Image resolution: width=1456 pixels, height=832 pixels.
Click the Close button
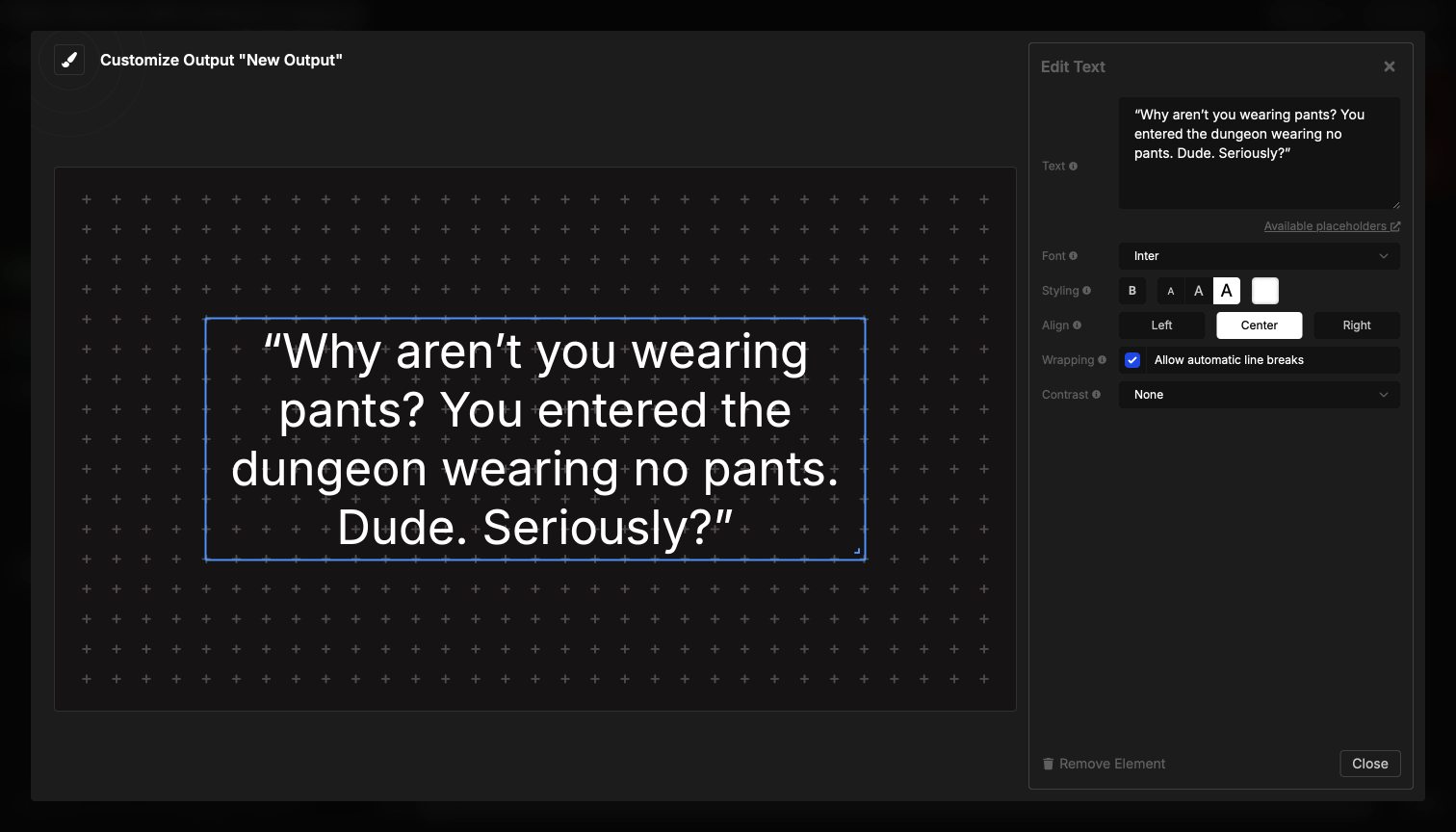[x=1369, y=763]
